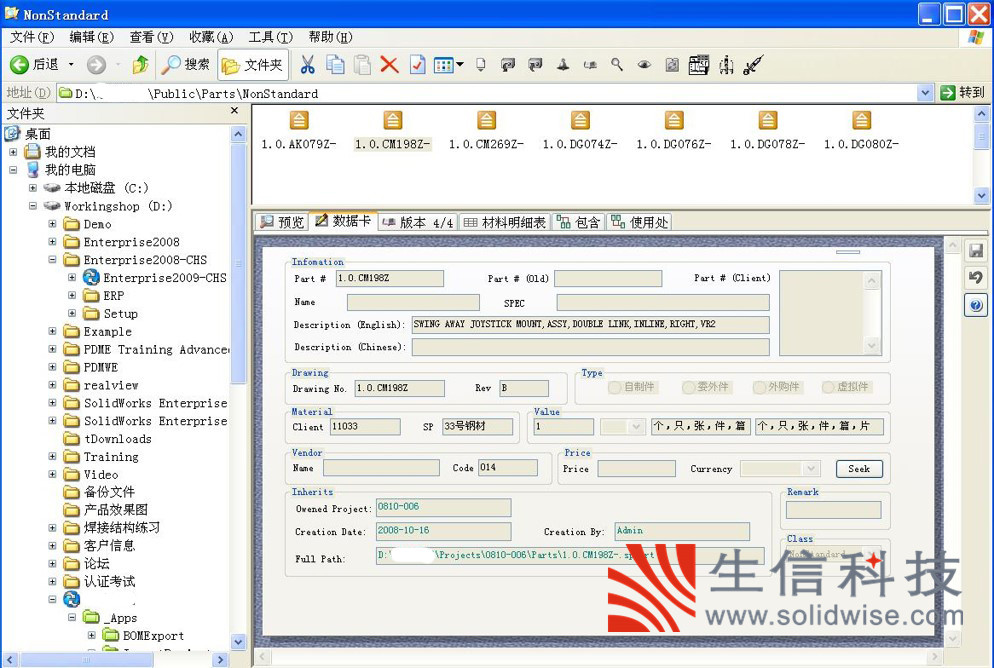The height and width of the screenshot is (668, 994).
Task: Select file 1.0.DG076Z-
Action: point(674,131)
